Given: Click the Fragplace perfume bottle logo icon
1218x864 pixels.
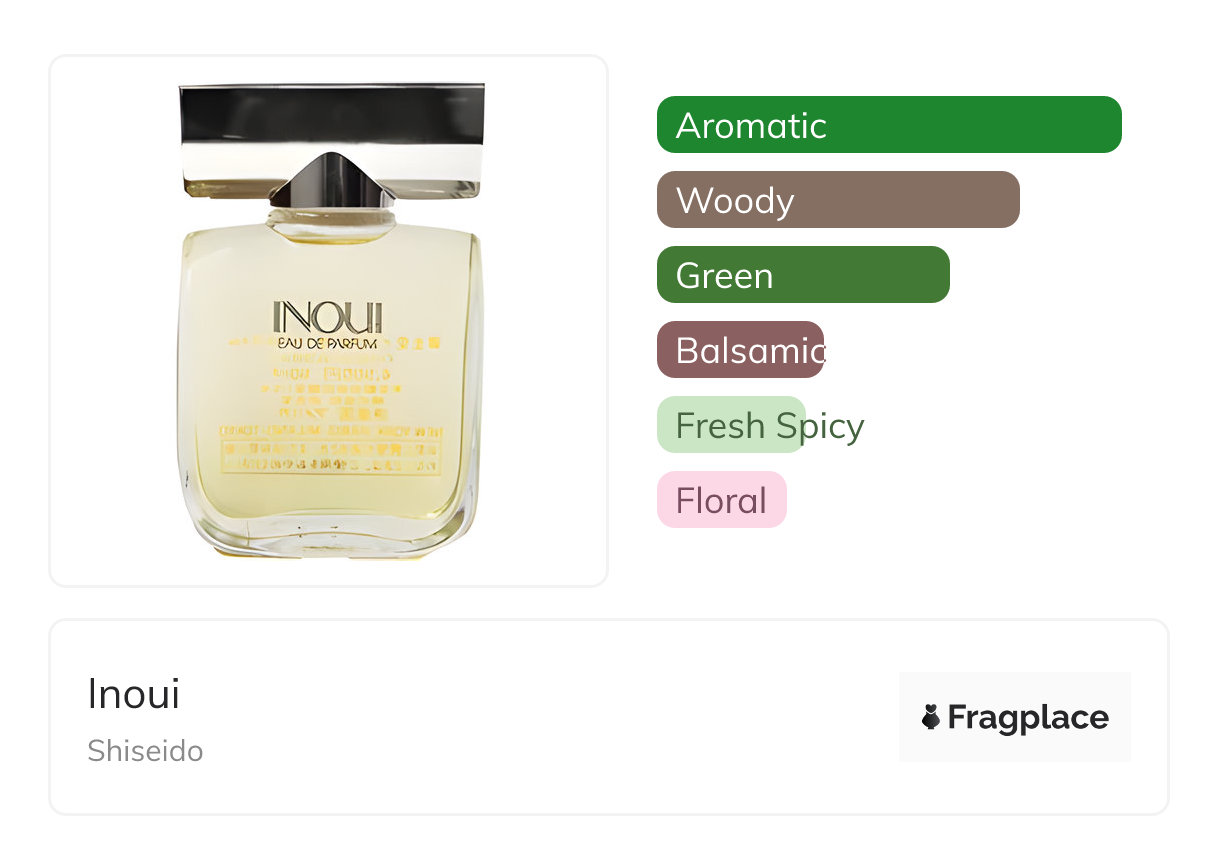Looking at the screenshot, I should (931, 717).
